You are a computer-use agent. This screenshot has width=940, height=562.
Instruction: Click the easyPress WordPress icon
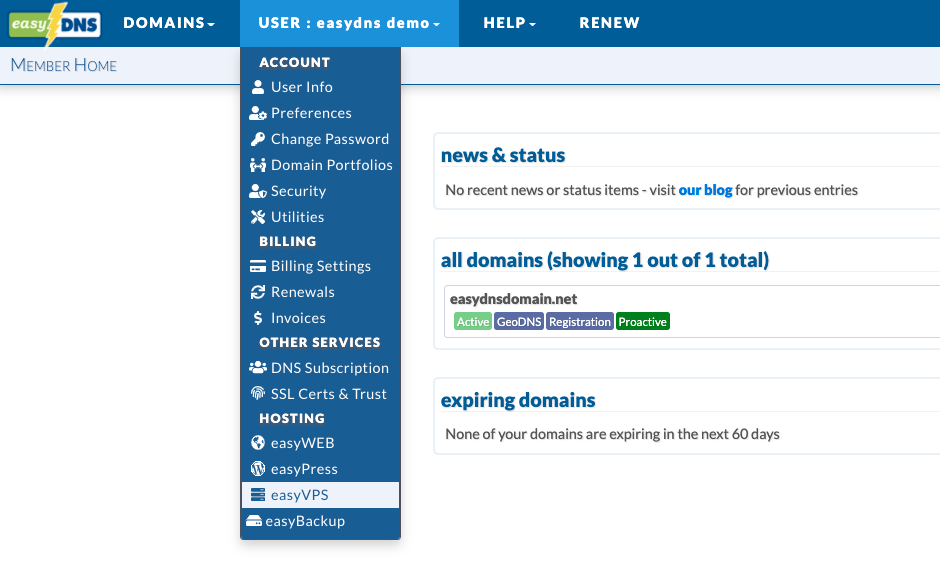tap(258, 468)
